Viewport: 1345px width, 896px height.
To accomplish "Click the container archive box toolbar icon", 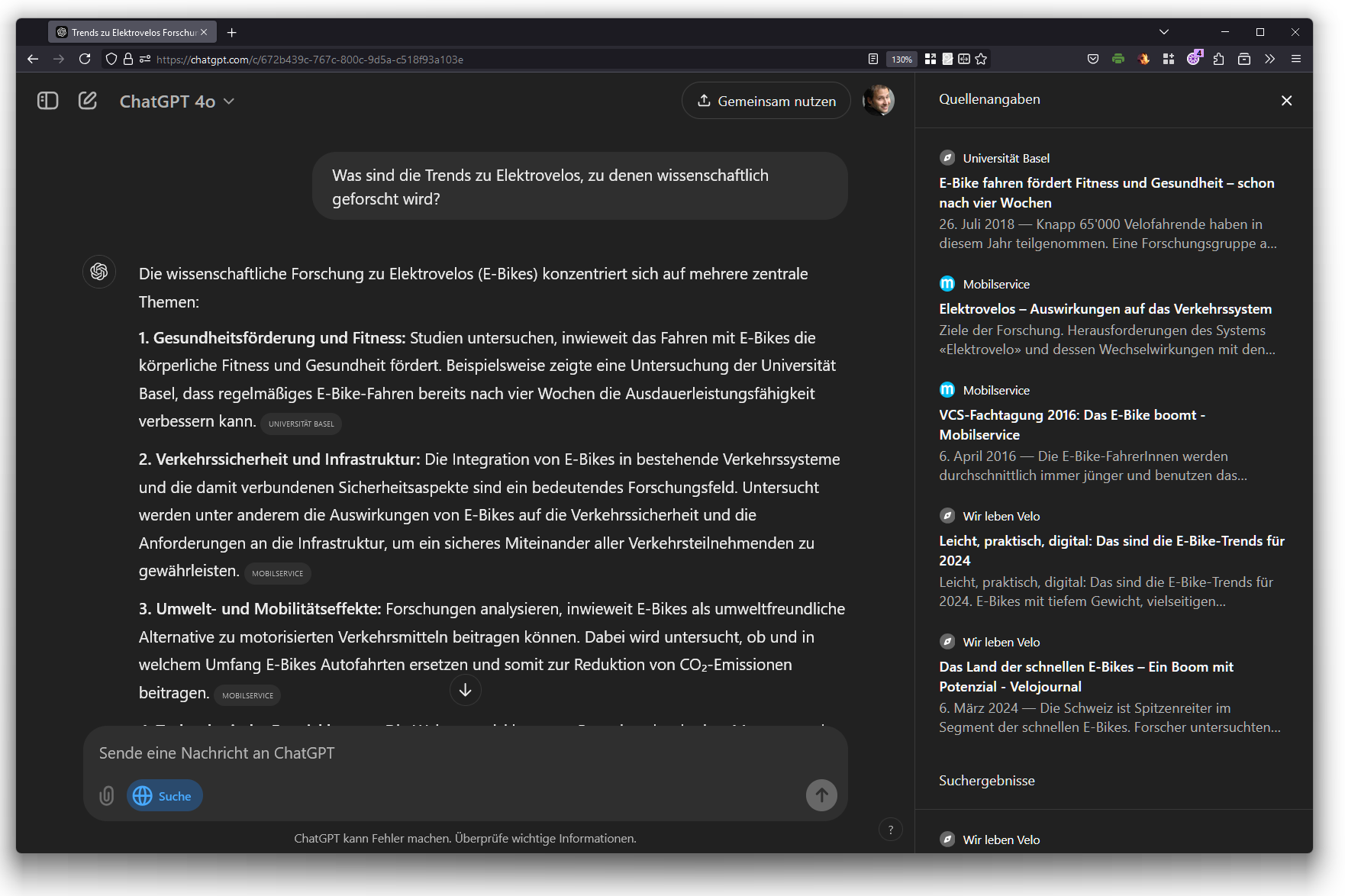I will coord(1244,59).
